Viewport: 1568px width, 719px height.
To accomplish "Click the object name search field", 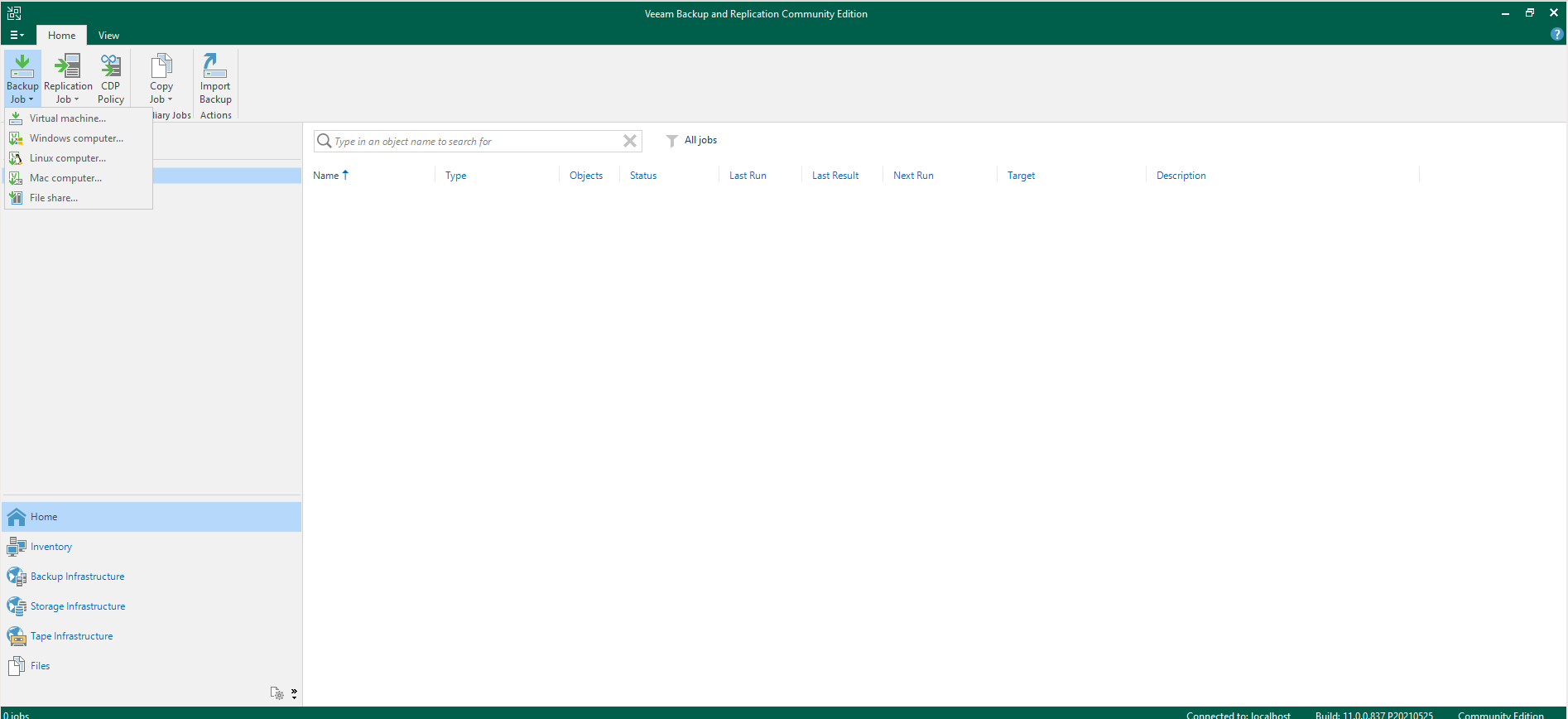I will click(x=472, y=142).
